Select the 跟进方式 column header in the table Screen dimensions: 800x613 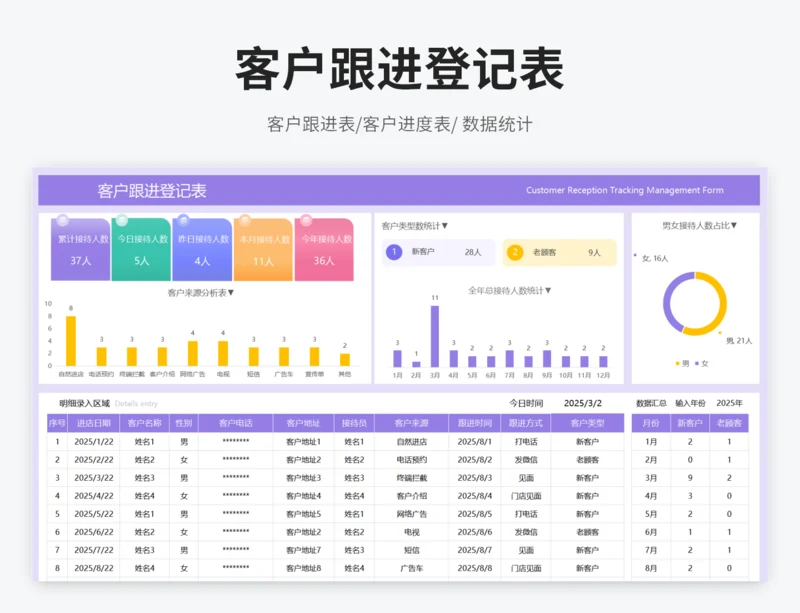[525, 423]
